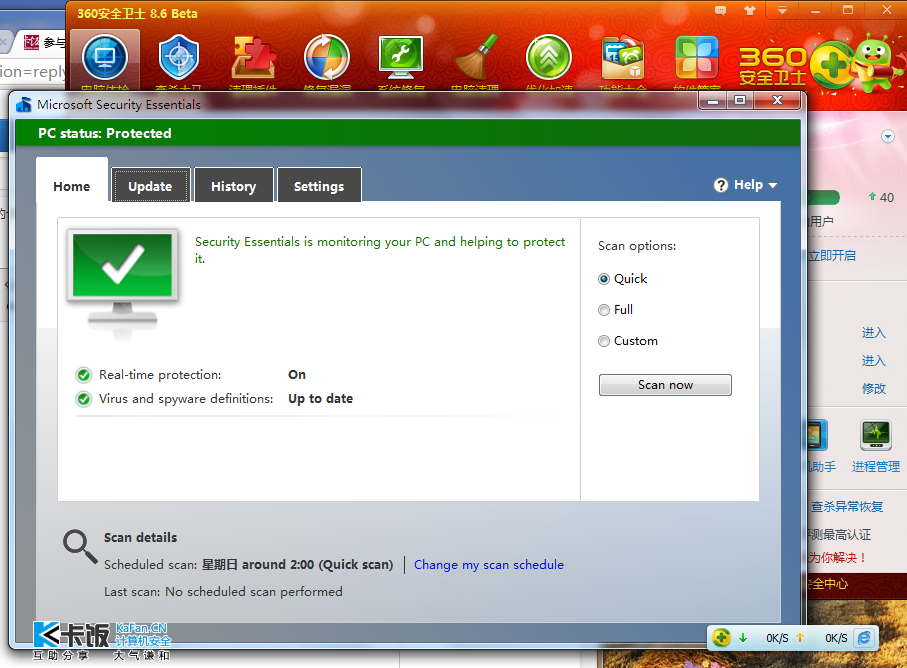This screenshot has width=907, height=668.
Task: Open the wrench-on-monitor system repair icon
Action: (x=401, y=58)
